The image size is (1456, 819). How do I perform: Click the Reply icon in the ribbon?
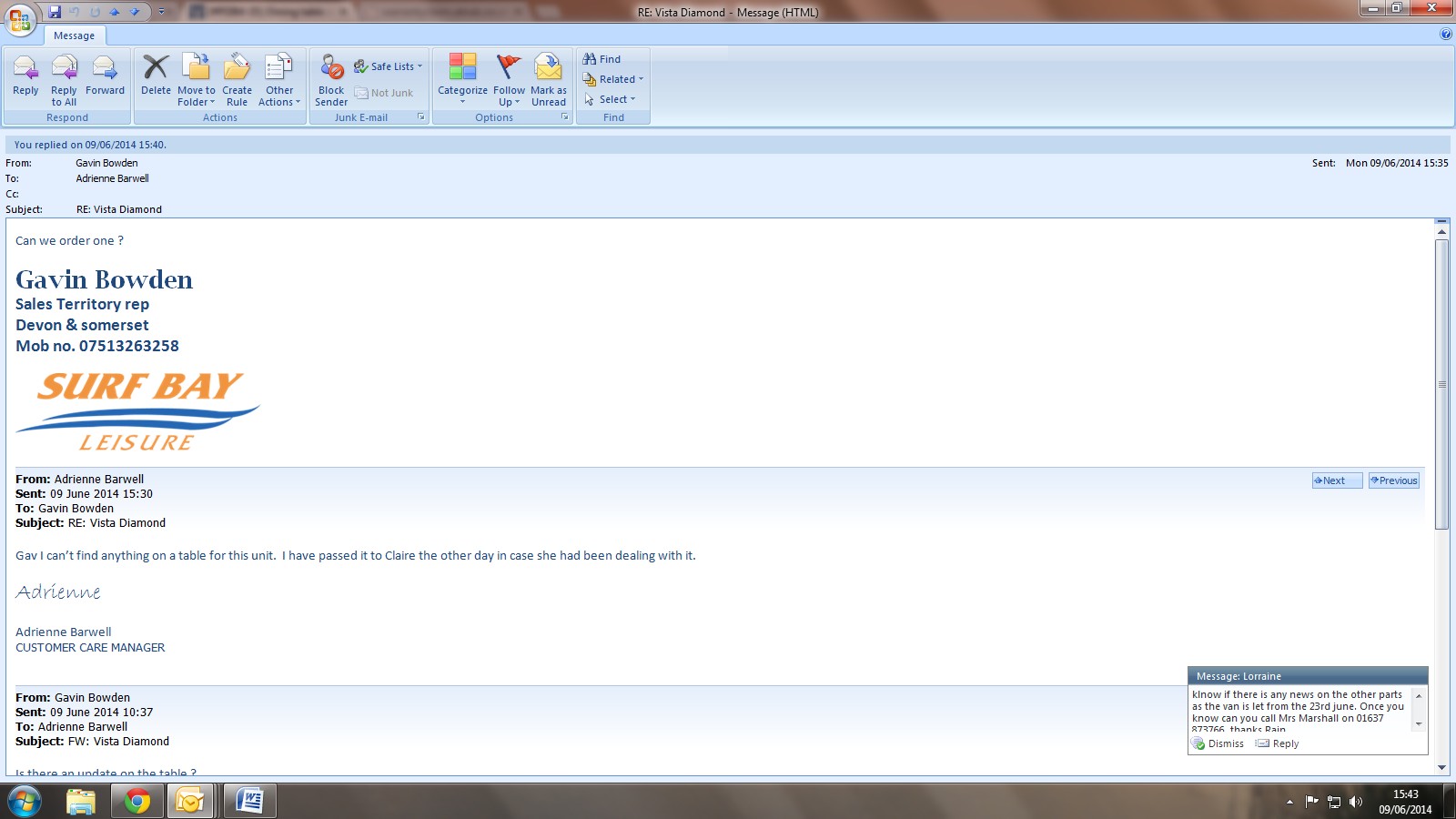coord(25,76)
